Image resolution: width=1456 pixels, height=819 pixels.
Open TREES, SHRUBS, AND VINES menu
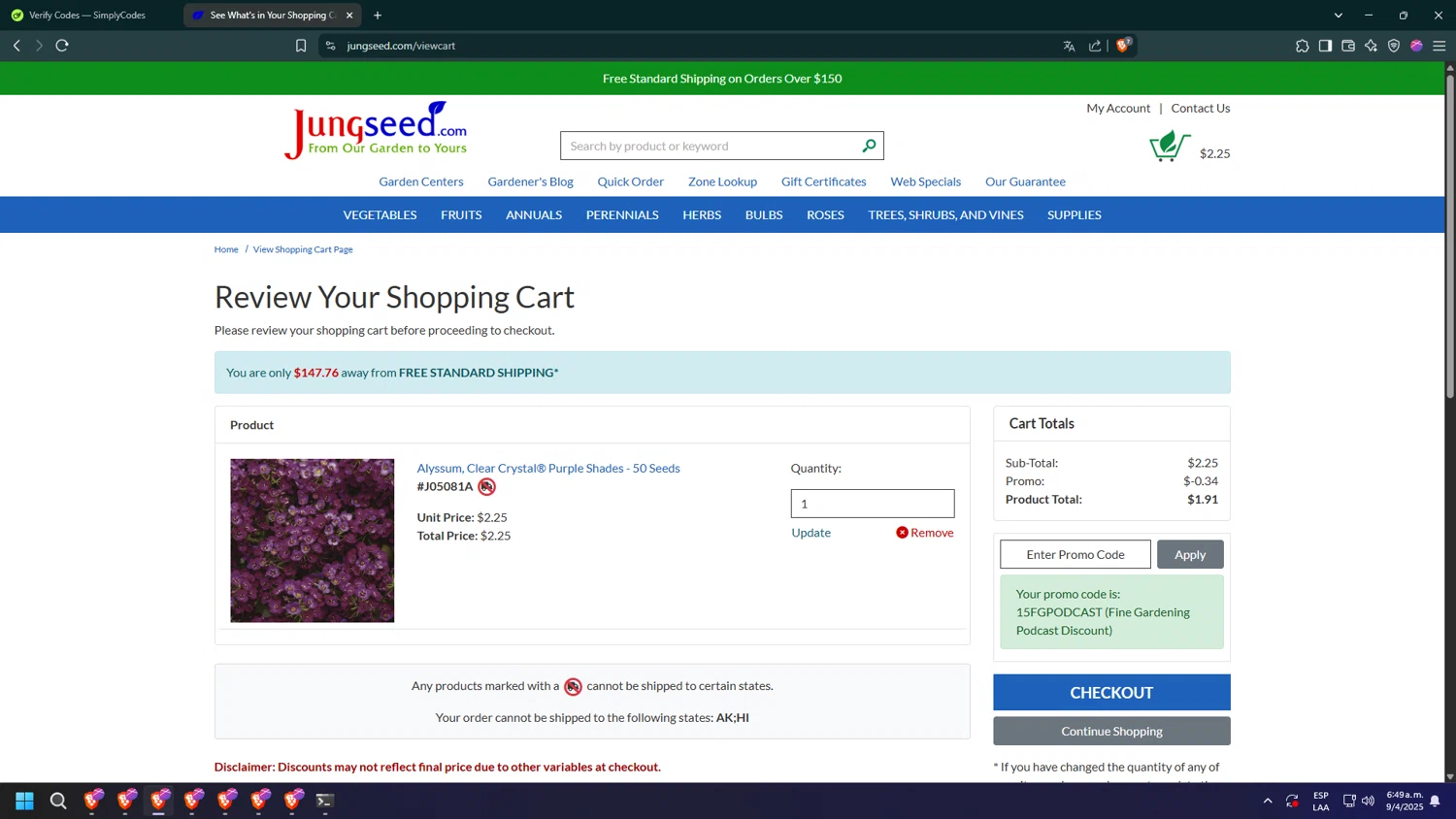coord(945,214)
